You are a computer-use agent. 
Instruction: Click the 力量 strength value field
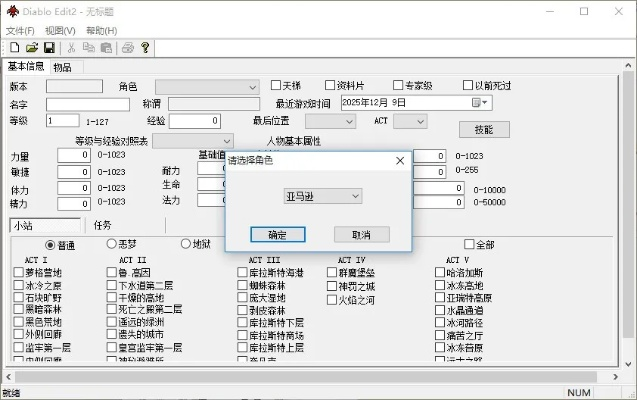pyautogui.click(x=74, y=155)
